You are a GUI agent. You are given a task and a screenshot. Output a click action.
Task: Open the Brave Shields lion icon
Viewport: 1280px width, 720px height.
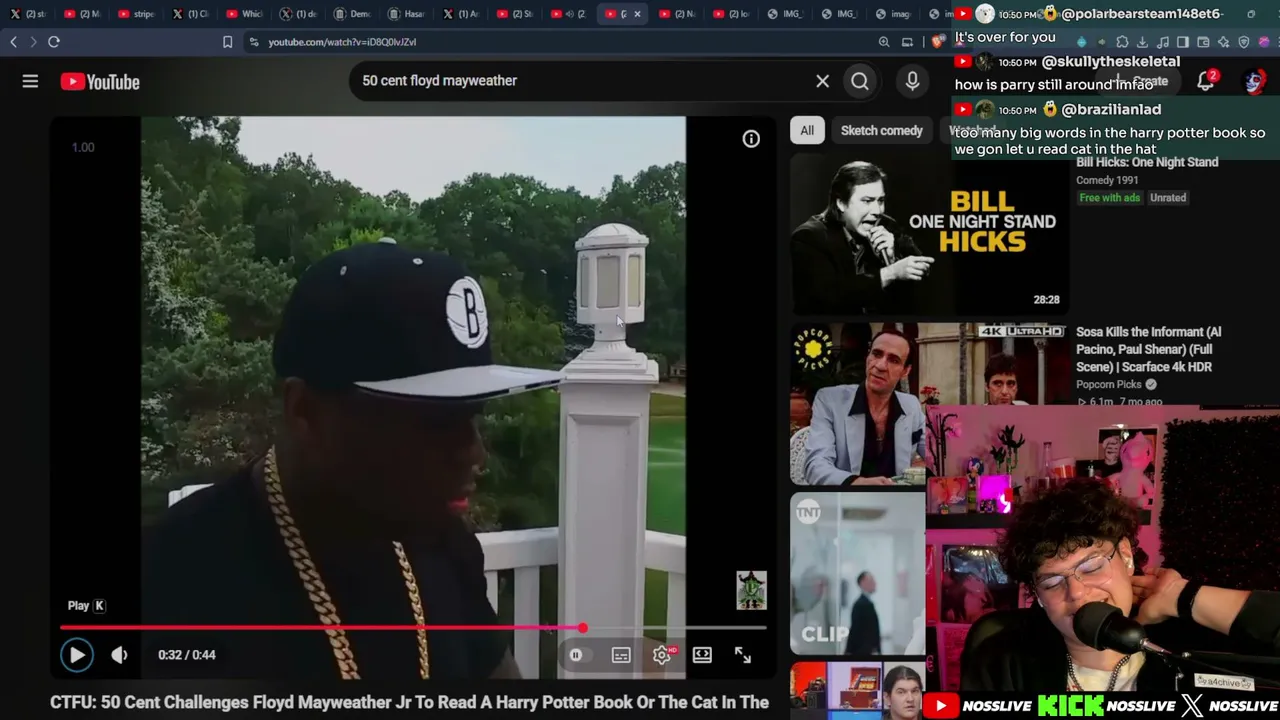(937, 42)
